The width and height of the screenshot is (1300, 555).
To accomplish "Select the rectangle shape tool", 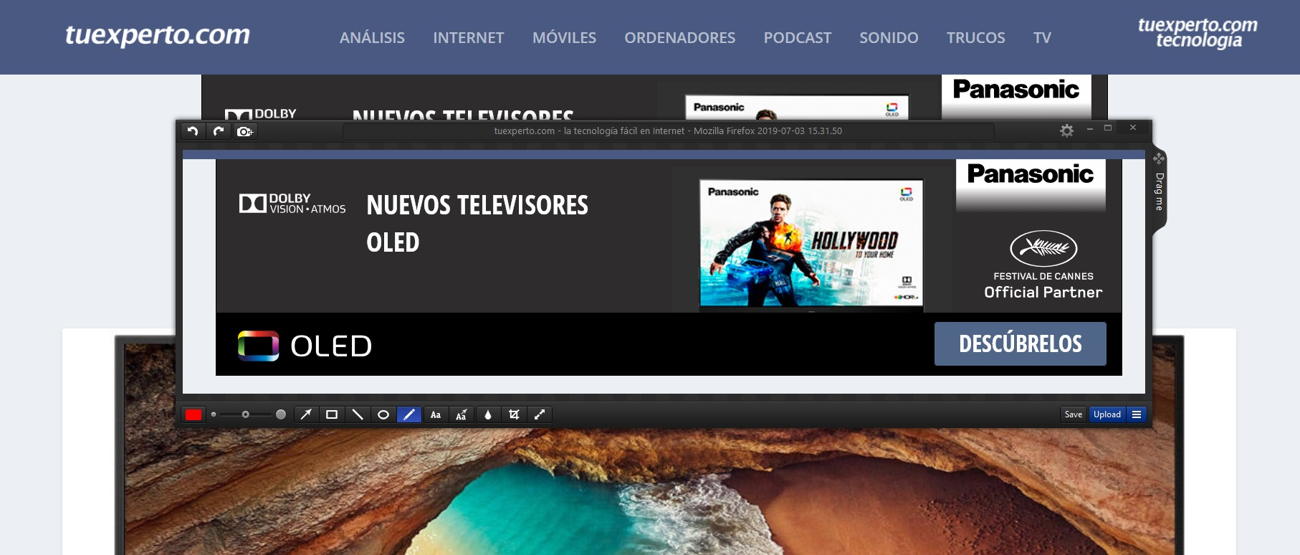I will [332, 415].
